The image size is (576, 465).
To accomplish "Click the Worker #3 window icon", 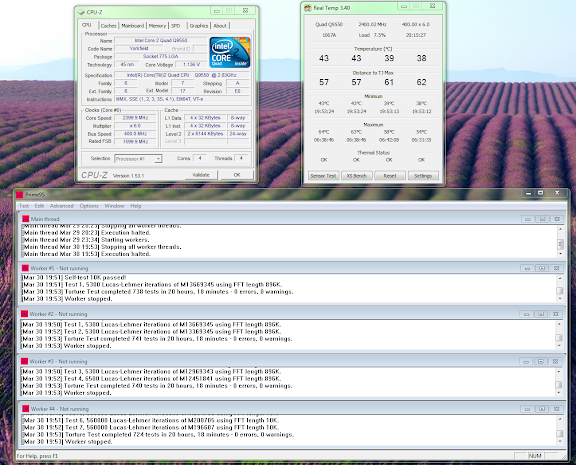I will 24,361.
